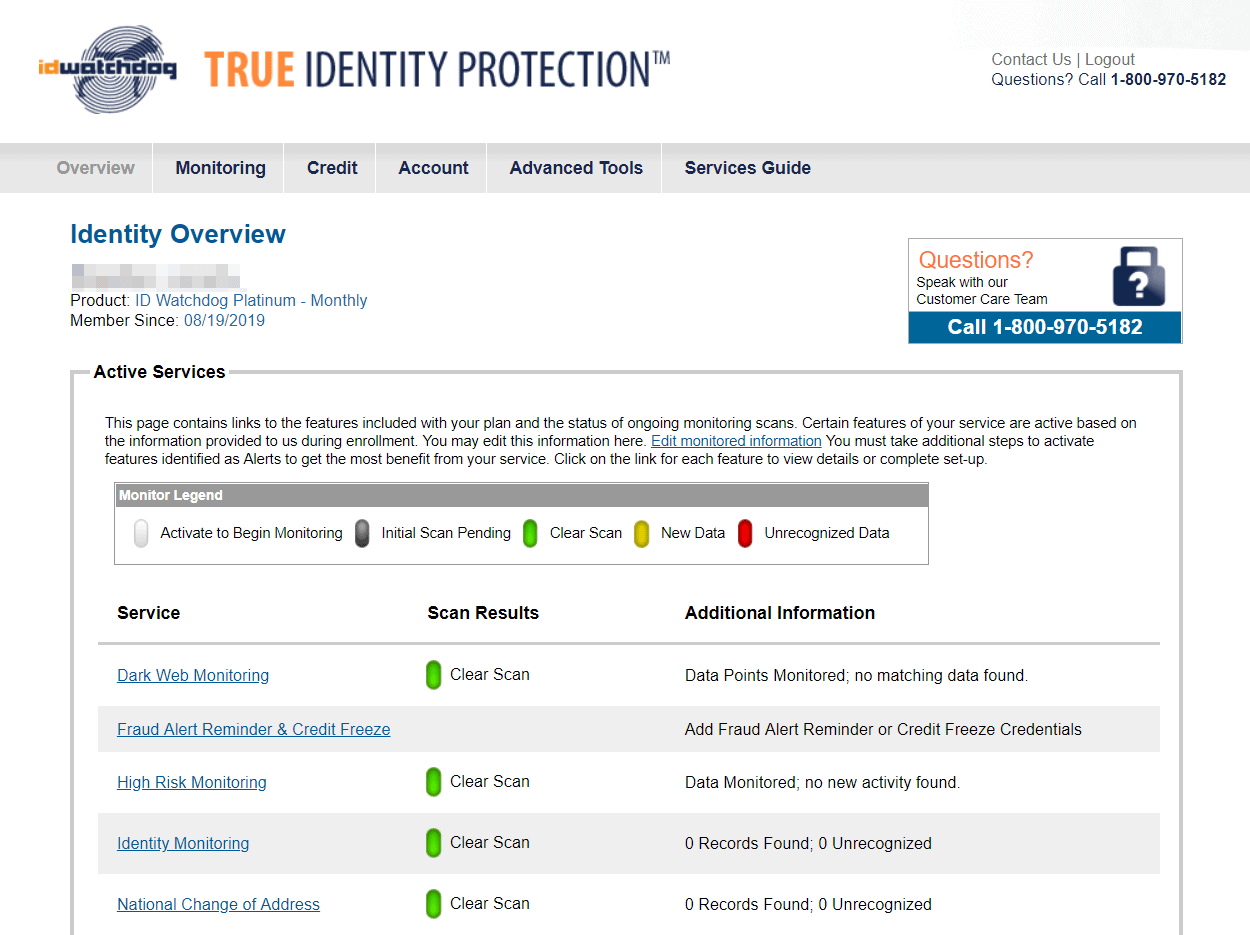Image resolution: width=1250 pixels, height=935 pixels.
Task: Click the yellow New Data legend icon
Action: [x=642, y=534]
